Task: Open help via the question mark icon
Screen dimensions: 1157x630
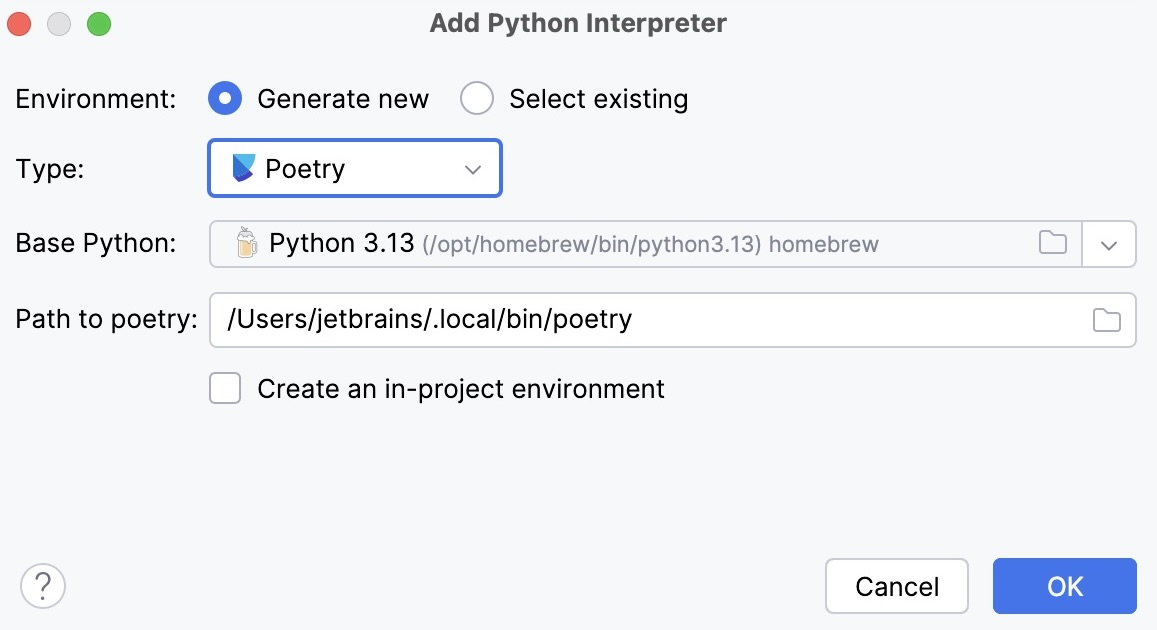Action: (x=42, y=586)
